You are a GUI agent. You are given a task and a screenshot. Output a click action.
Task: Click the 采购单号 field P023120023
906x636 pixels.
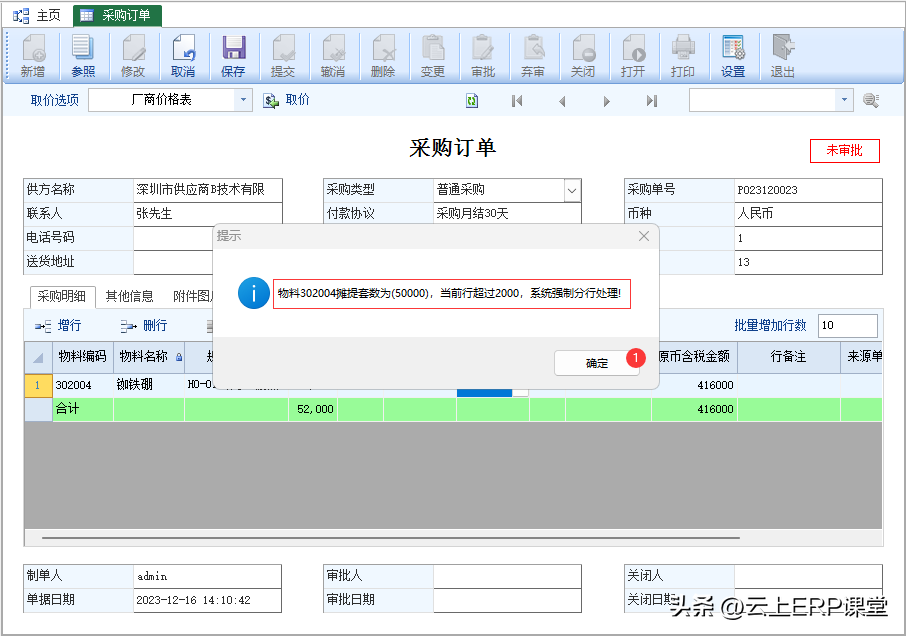click(x=808, y=190)
